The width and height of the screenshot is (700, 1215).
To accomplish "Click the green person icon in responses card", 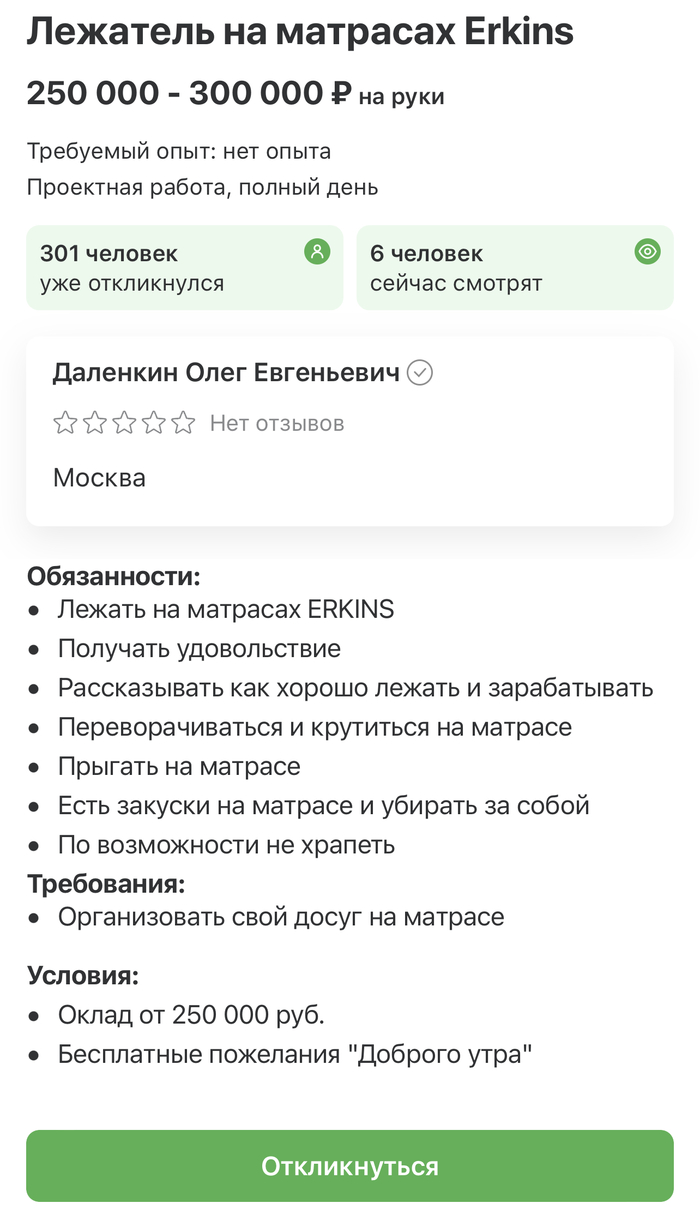I will click(317, 252).
